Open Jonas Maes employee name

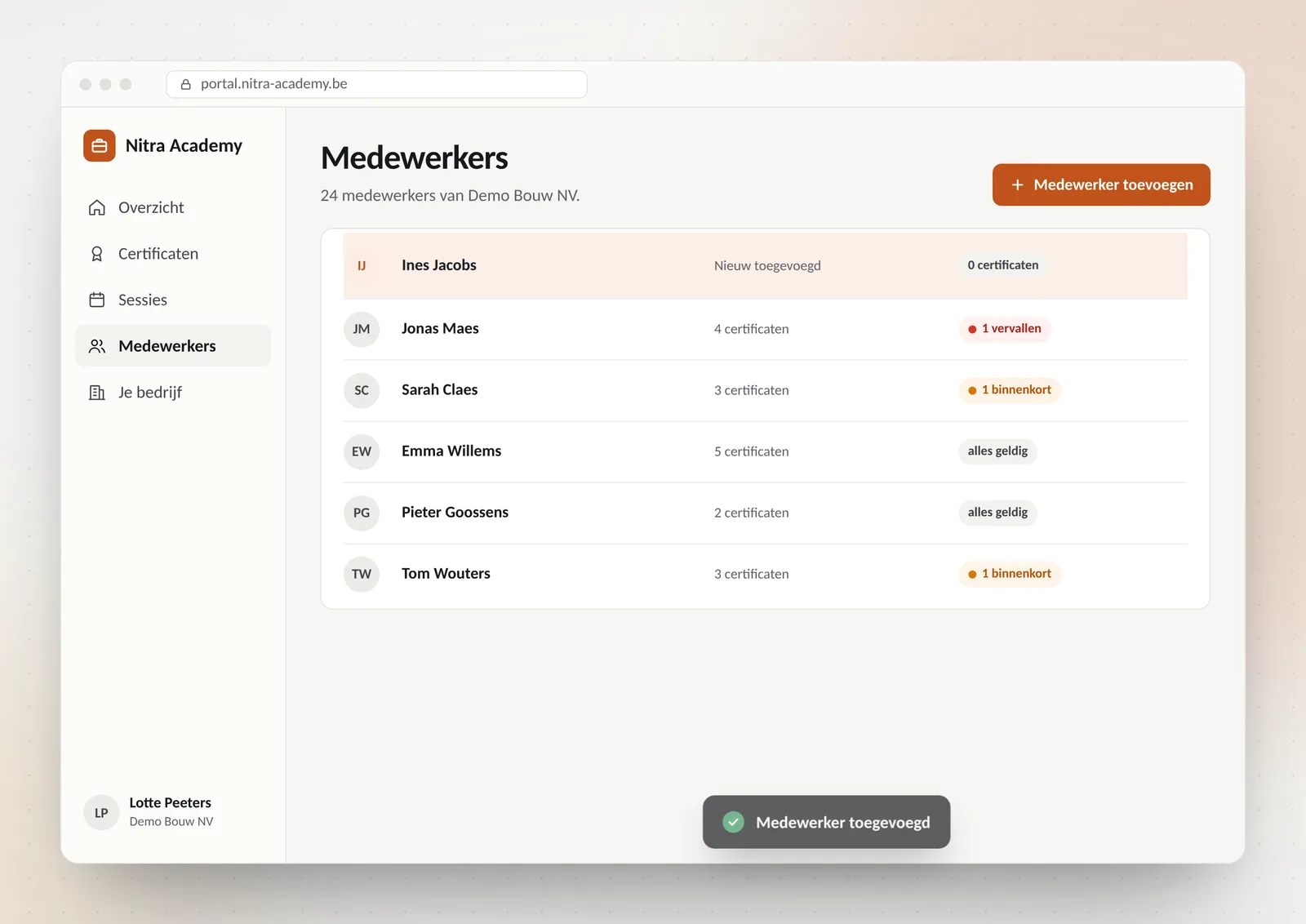pyautogui.click(x=440, y=328)
